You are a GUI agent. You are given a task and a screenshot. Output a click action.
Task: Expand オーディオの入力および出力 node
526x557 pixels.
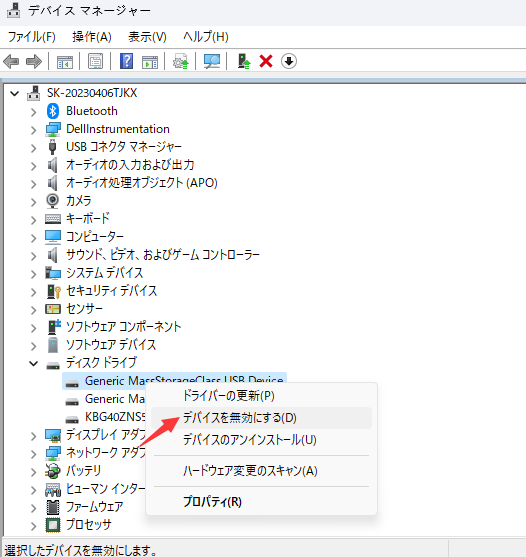pyautogui.click(x=33, y=166)
